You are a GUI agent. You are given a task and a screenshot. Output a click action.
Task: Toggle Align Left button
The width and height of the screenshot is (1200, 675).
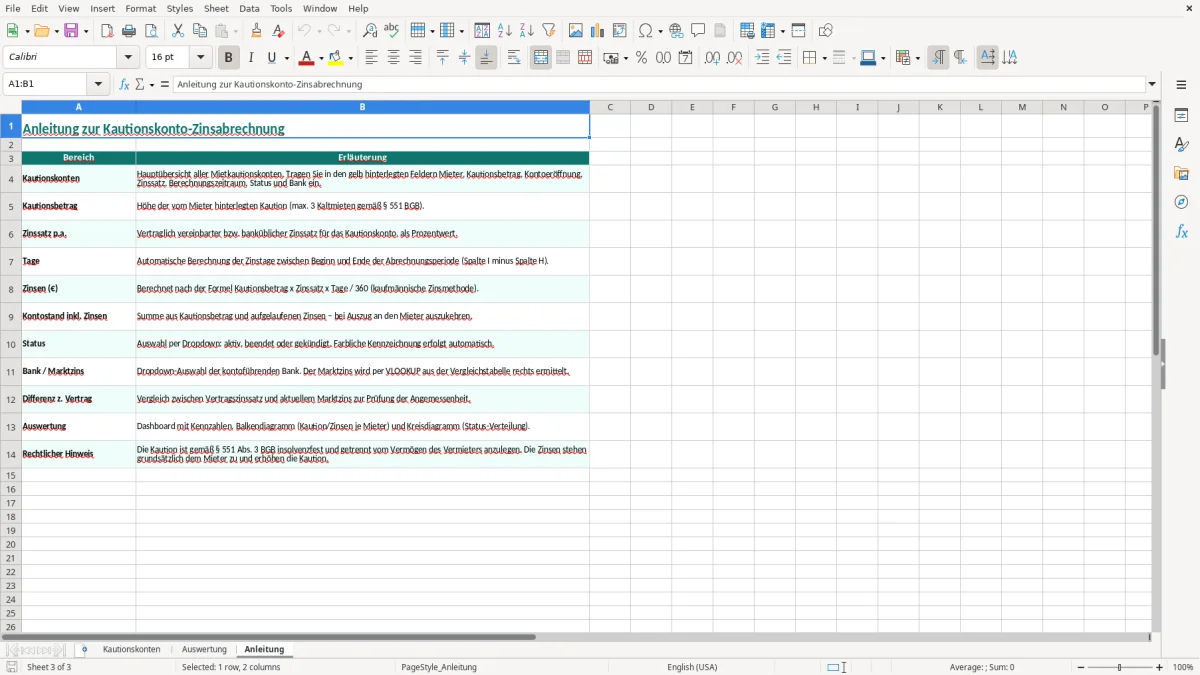point(371,58)
